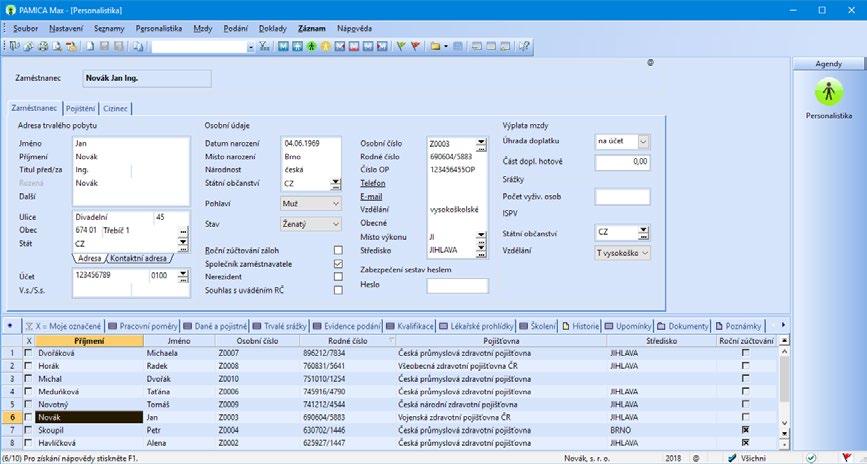Click the green person icon in toolbar

[x=311, y=46]
